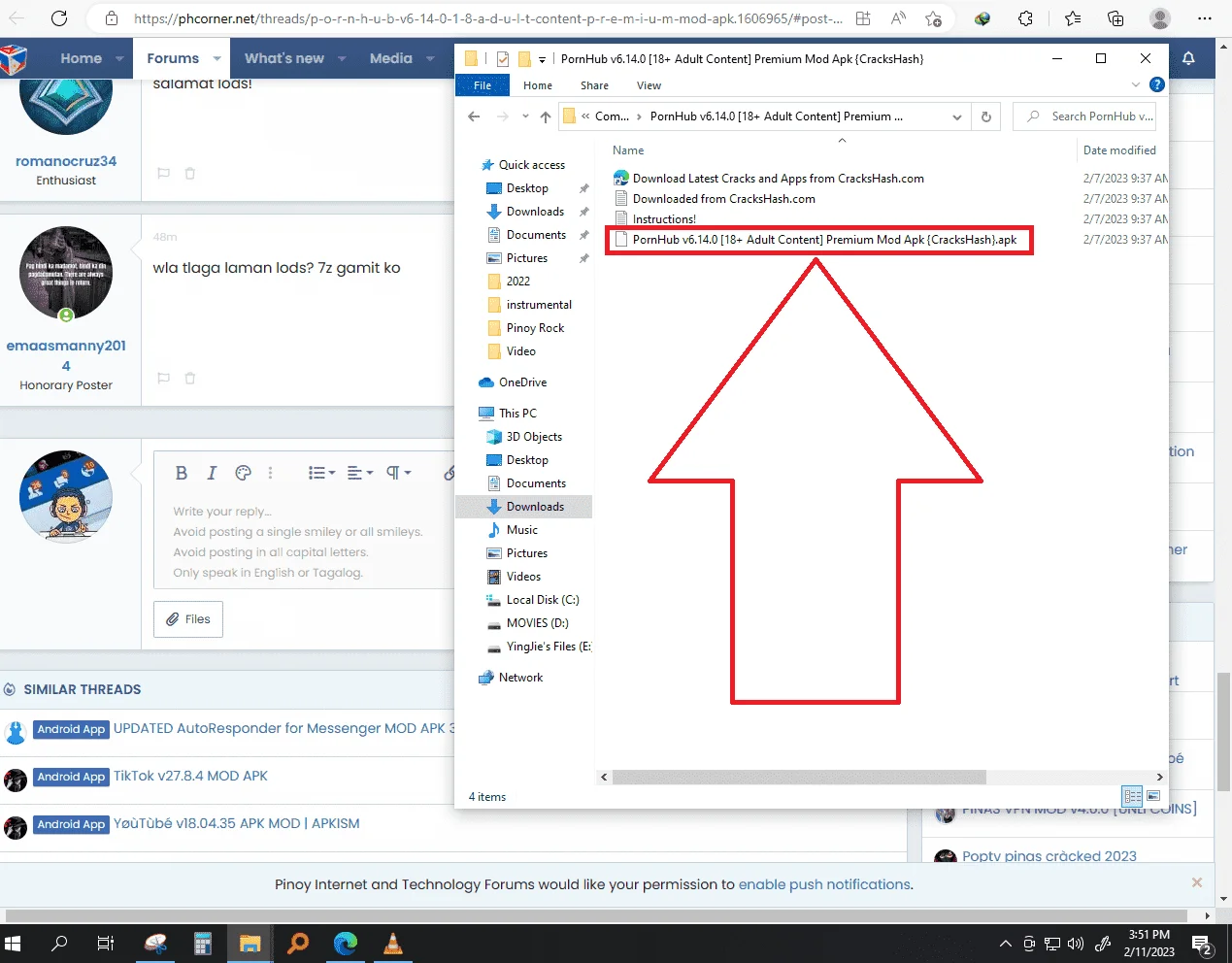Click Explorer up-one-level arrow

point(546,116)
